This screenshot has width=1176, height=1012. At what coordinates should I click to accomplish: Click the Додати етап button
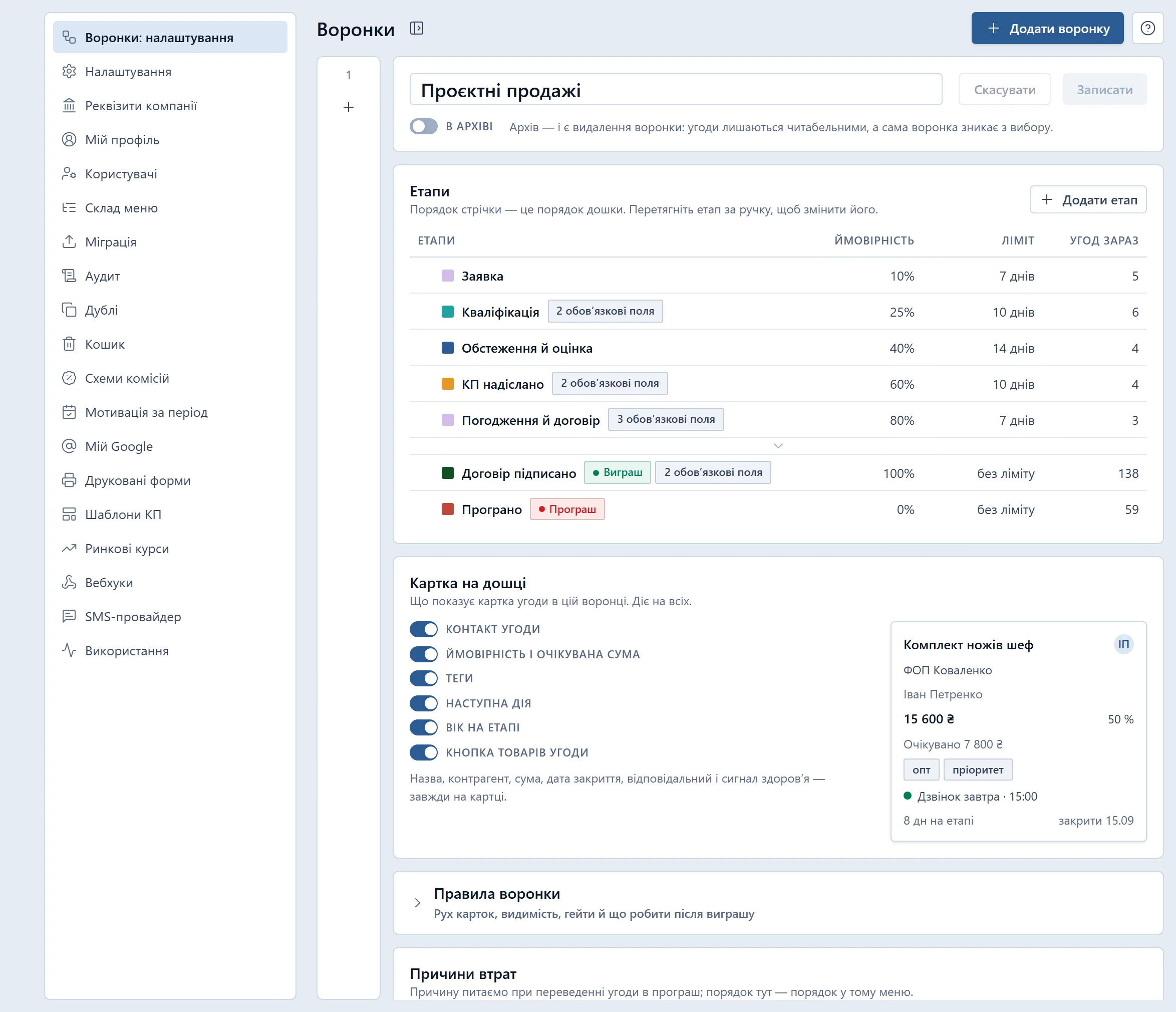(x=1088, y=200)
